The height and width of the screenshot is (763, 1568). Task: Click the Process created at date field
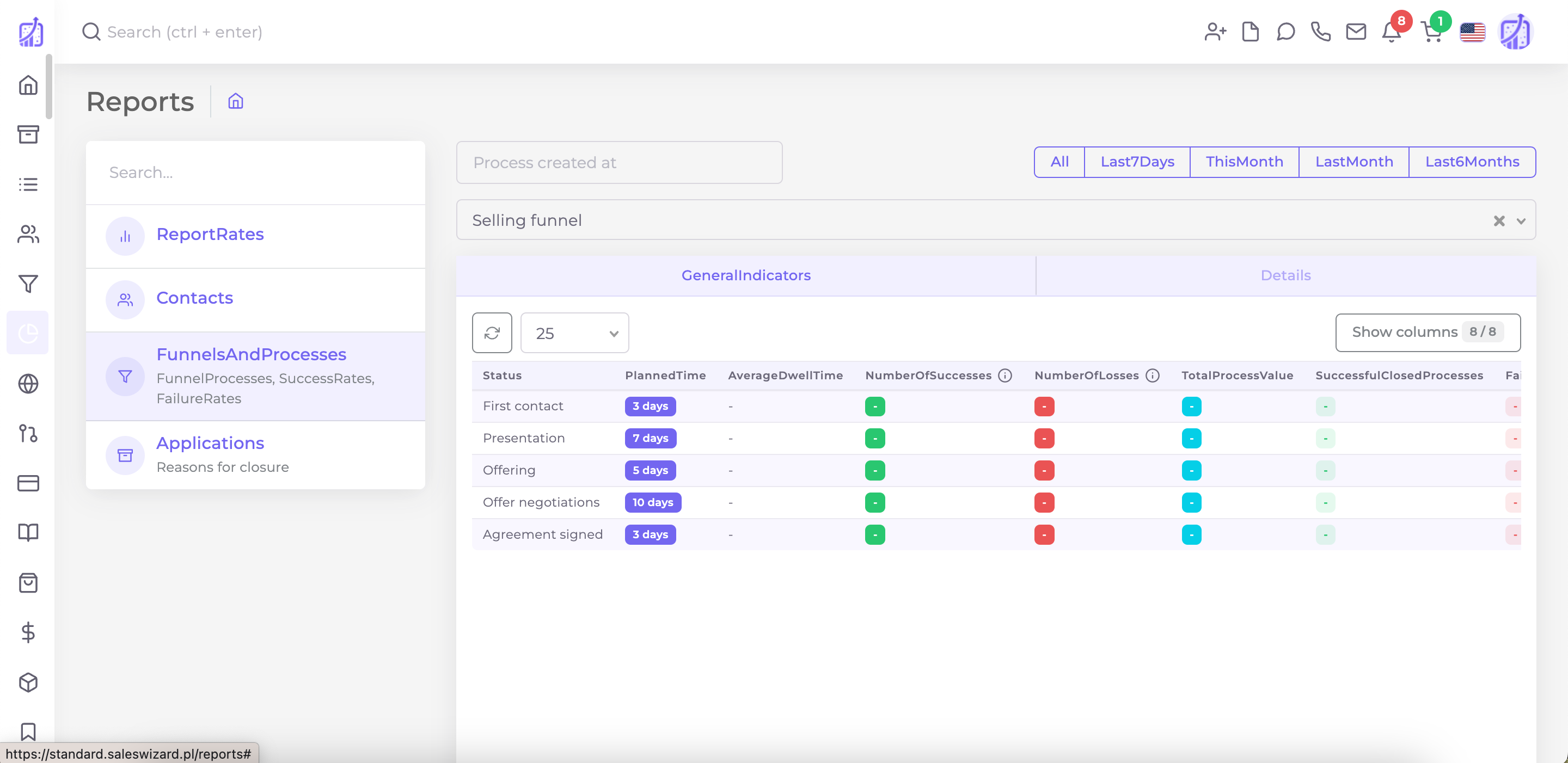(618, 163)
